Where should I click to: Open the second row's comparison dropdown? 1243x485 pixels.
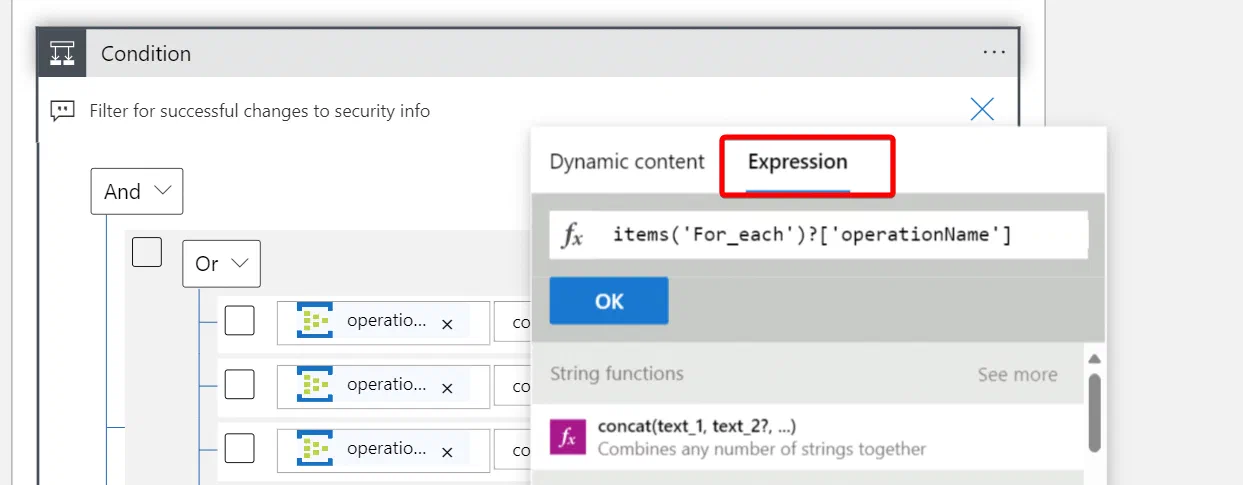[x=513, y=386]
